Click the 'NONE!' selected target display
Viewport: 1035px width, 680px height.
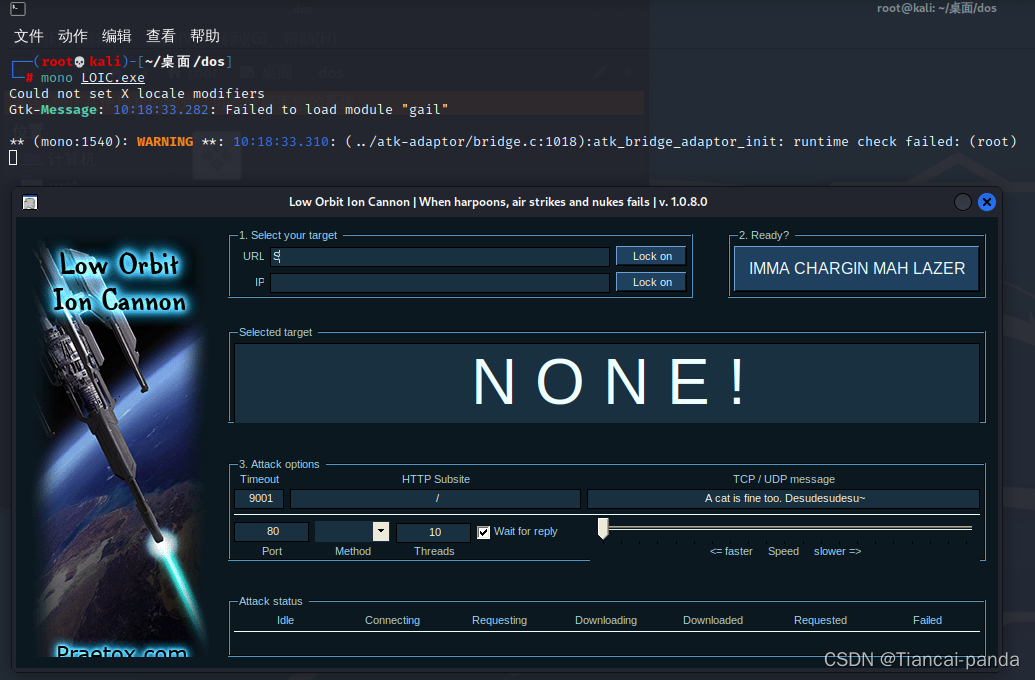tap(607, 383)
